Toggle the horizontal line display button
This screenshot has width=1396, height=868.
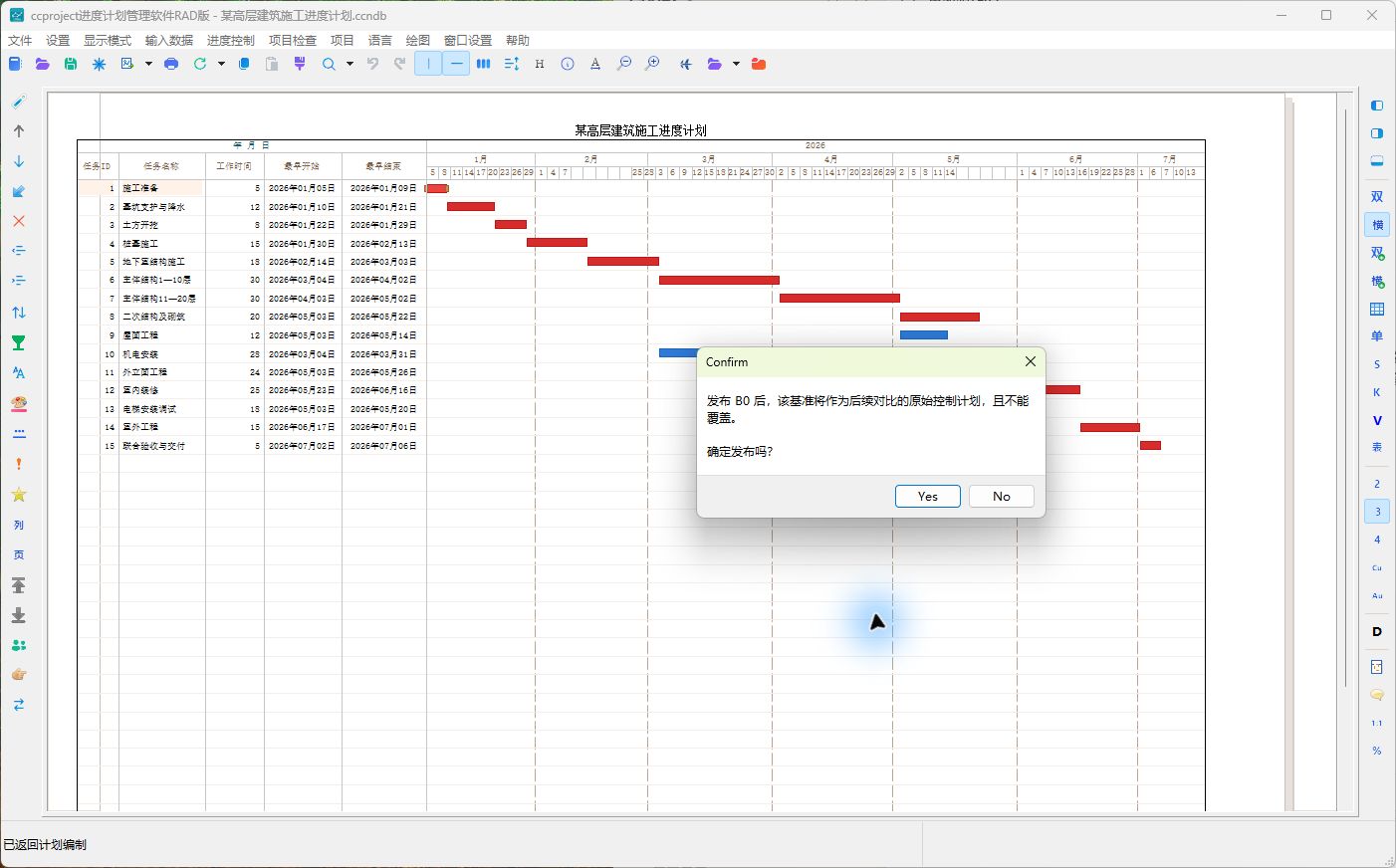point(456,64)
